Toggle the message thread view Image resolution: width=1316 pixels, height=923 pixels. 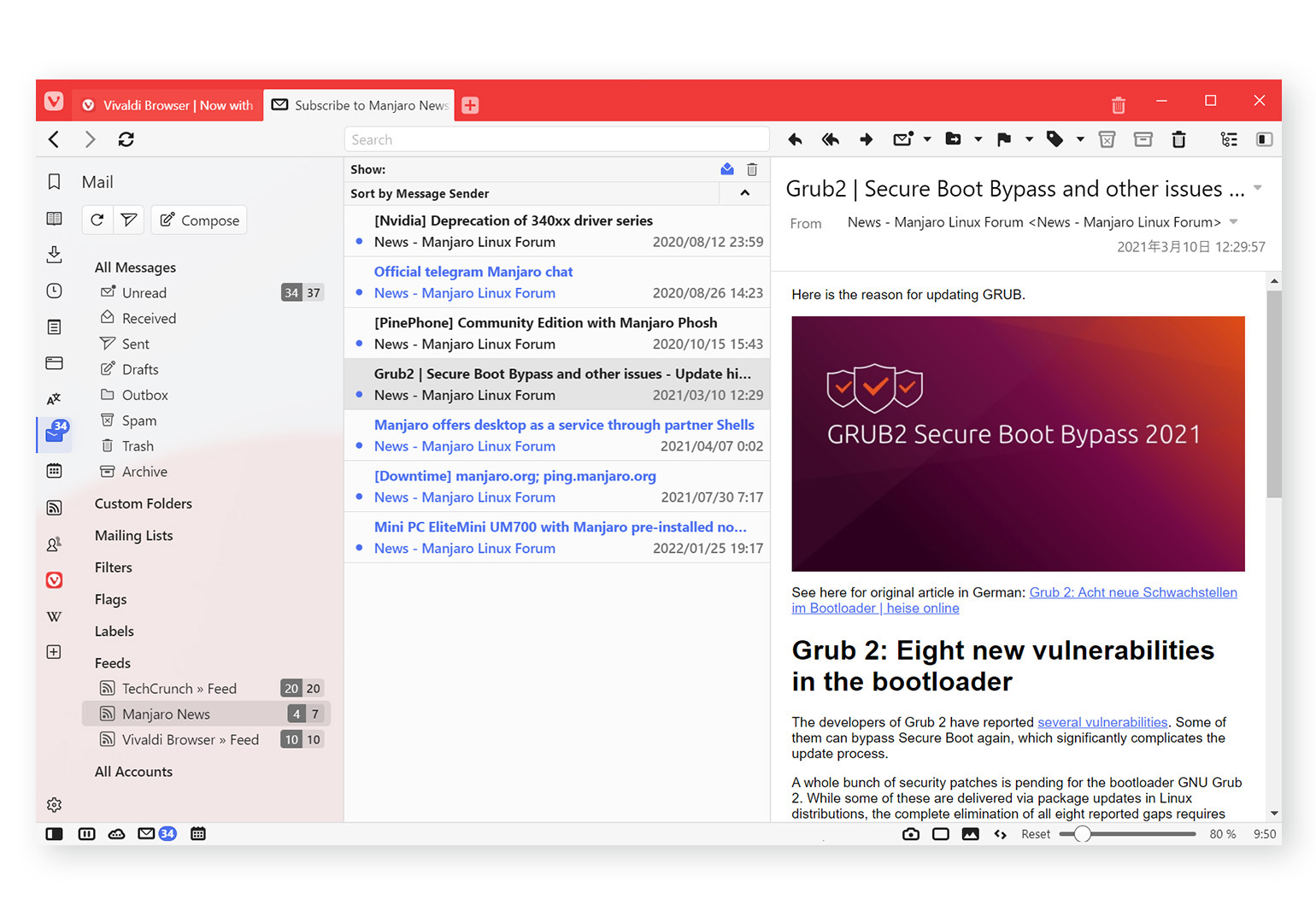1229,139
